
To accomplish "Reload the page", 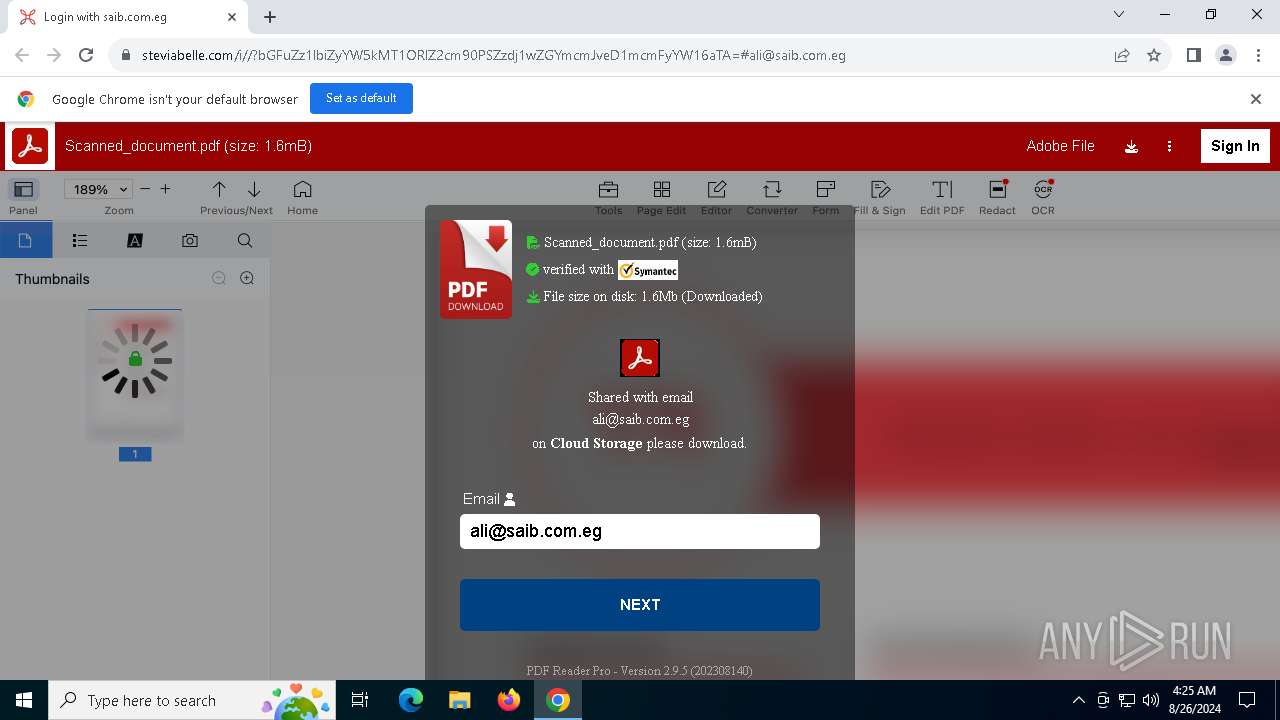I will click(86, 56).
